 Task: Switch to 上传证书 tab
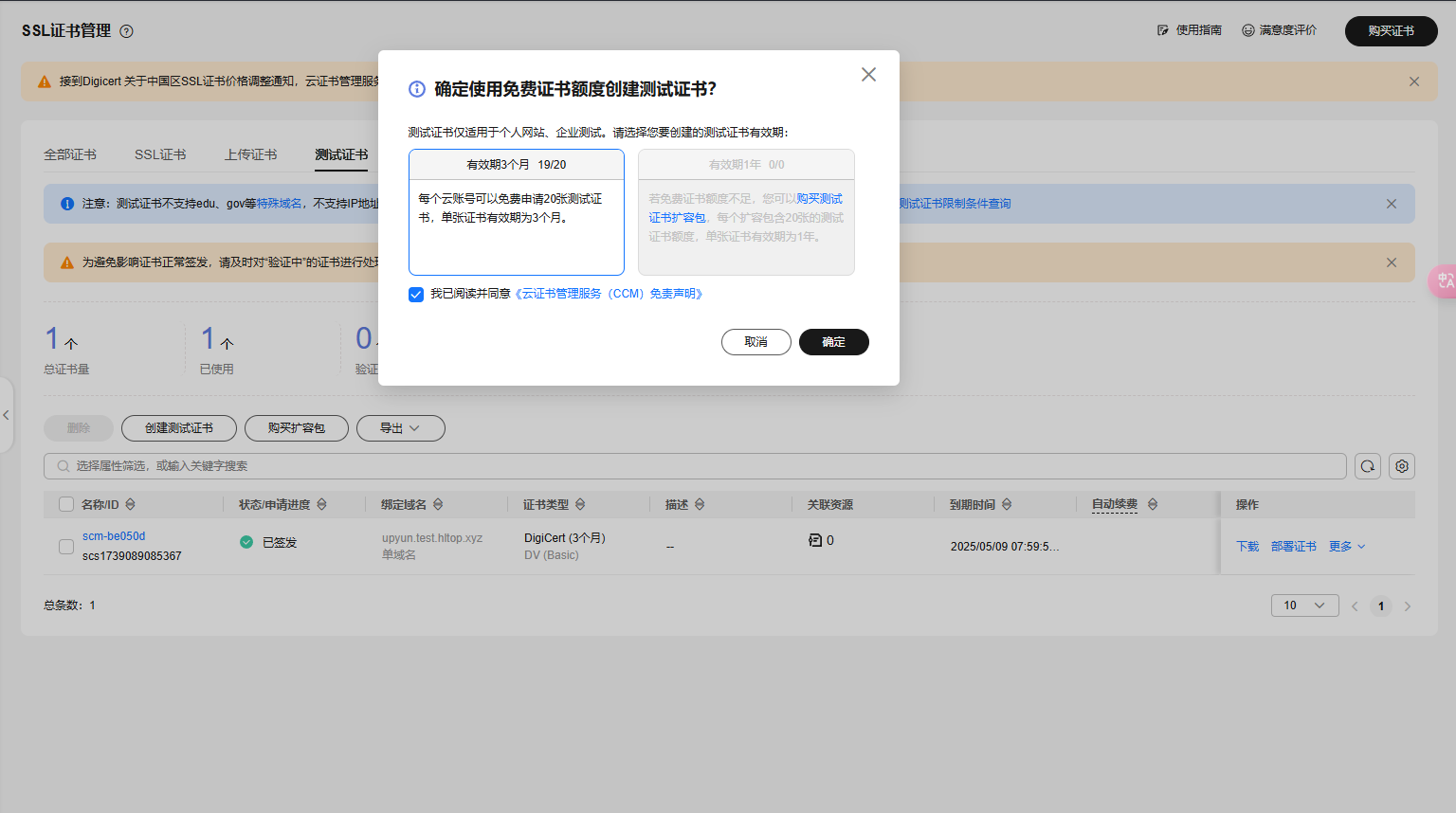(251, 154)
